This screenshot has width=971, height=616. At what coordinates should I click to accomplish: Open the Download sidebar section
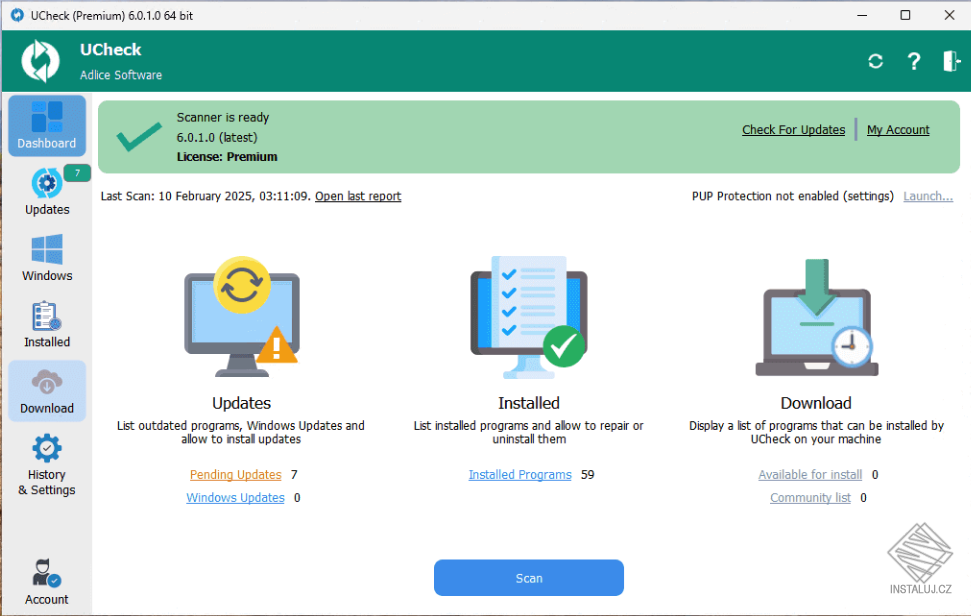[47, 391]
